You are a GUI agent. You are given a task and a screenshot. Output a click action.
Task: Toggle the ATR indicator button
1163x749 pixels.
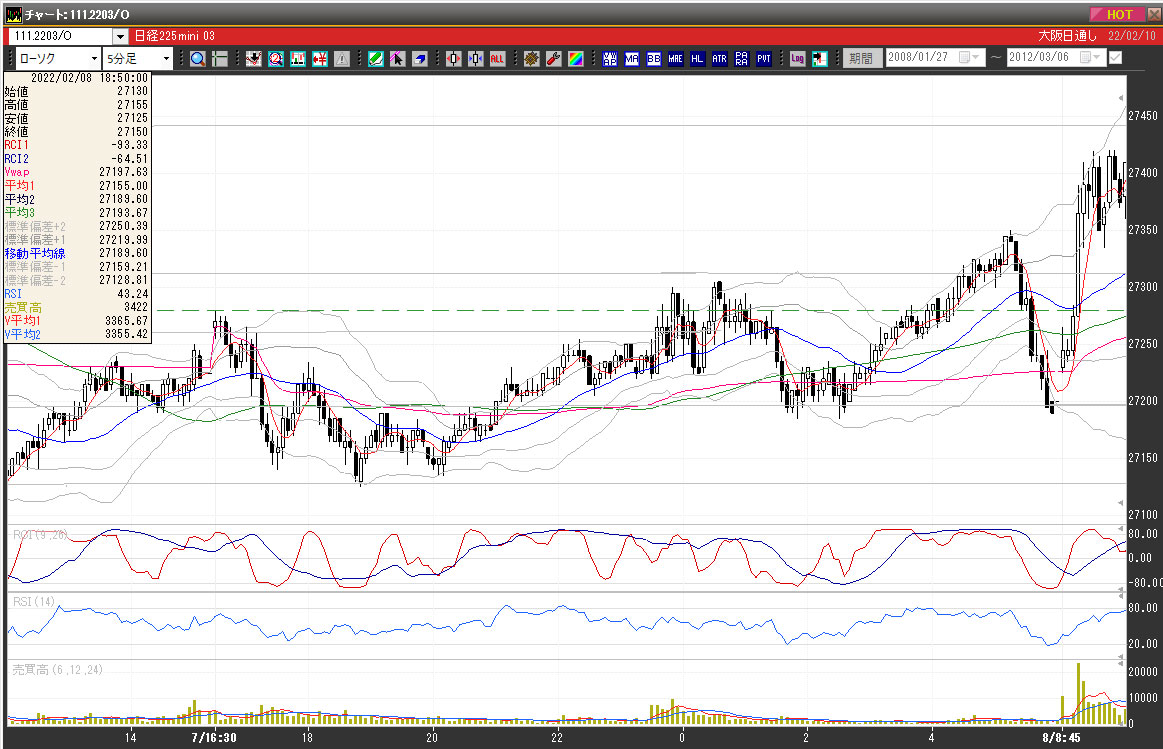(719, 59)
